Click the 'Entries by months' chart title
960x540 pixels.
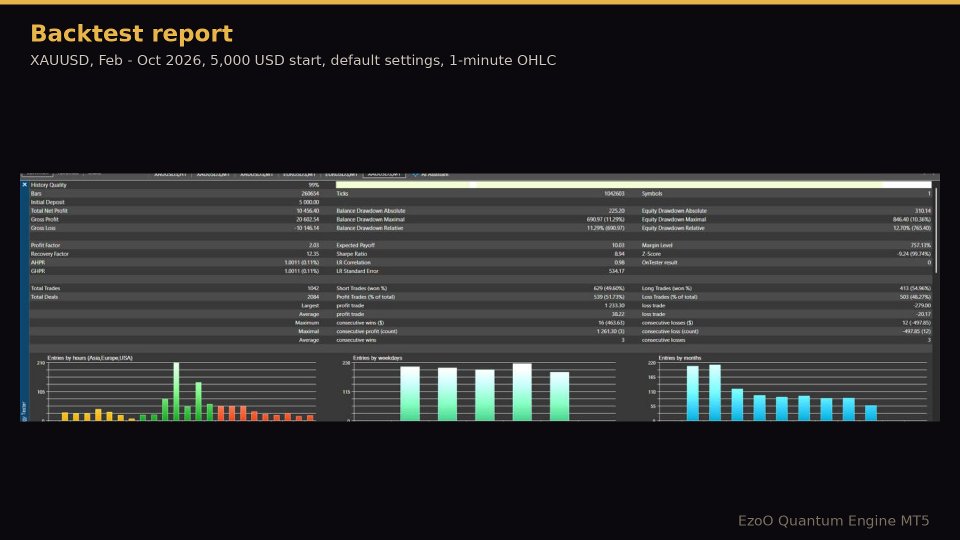tap(680, 358)
